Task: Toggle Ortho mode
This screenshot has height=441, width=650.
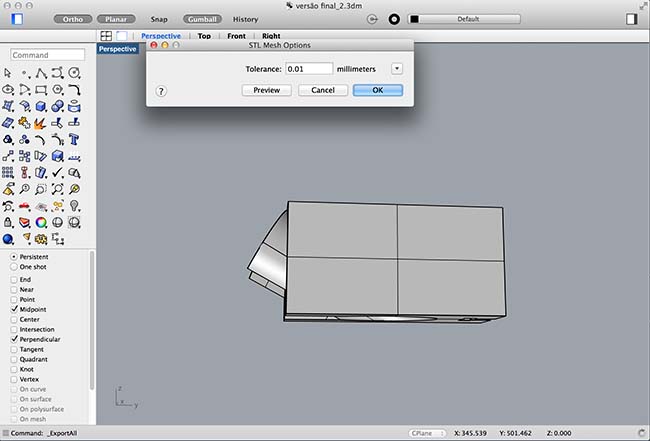Action: pyautogui.click(x=73, y=19)
